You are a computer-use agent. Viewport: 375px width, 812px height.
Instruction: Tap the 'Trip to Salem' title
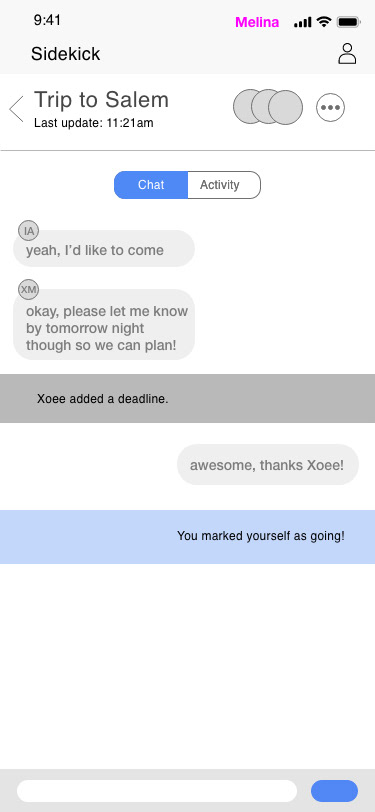pyautogui.click(x=102, y=99)
